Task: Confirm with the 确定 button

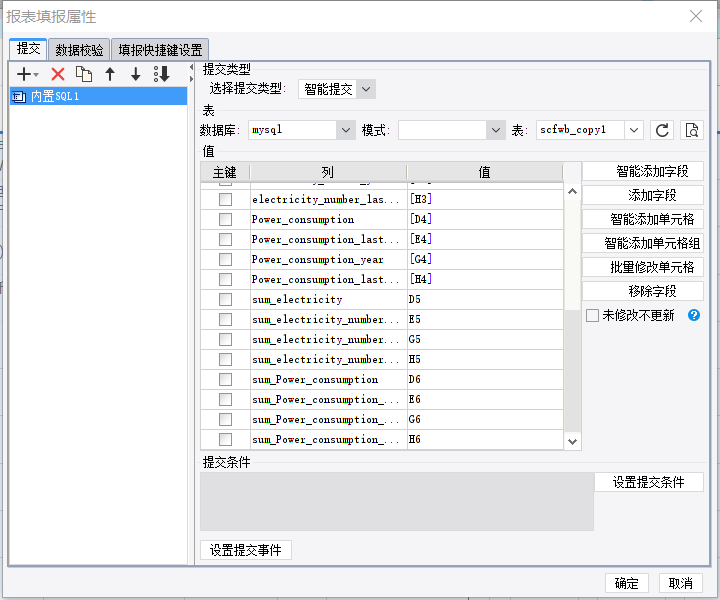Action: (x=626, y=583)
